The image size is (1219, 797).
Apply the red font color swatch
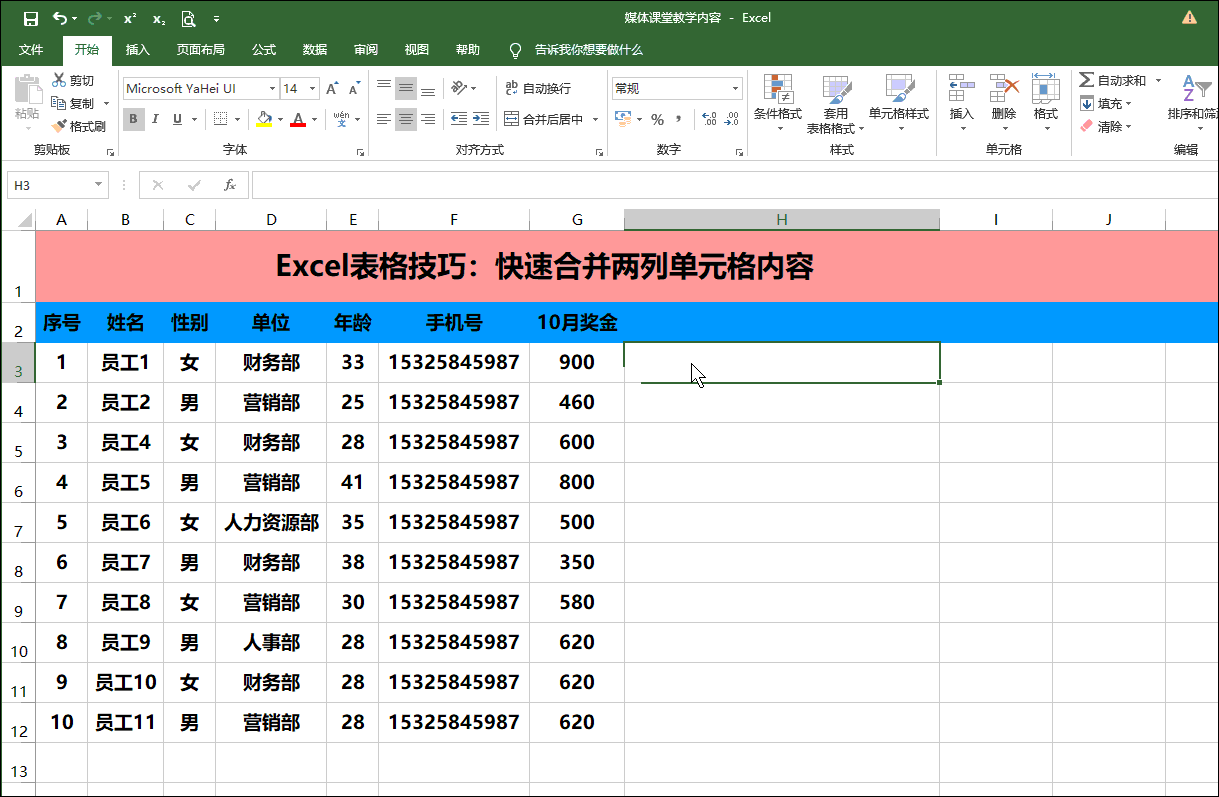297,119
